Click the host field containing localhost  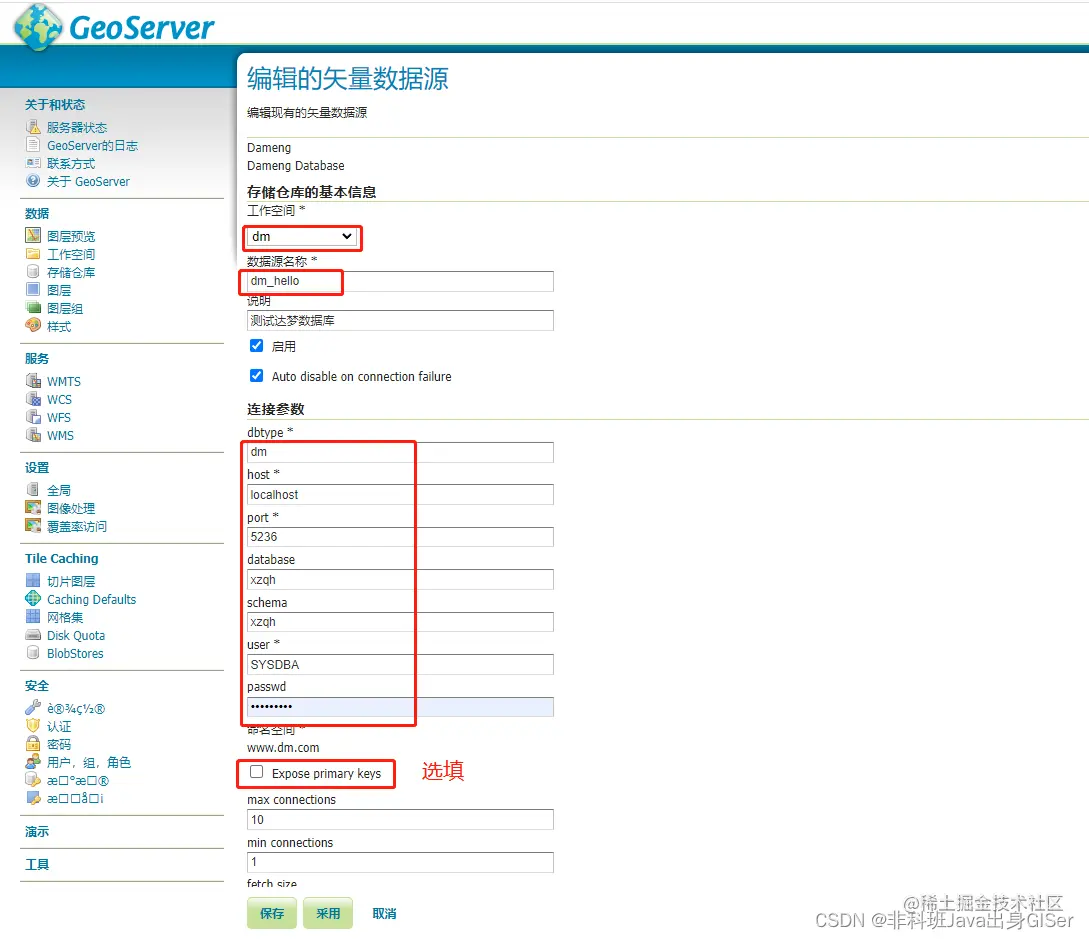(400, 495)
